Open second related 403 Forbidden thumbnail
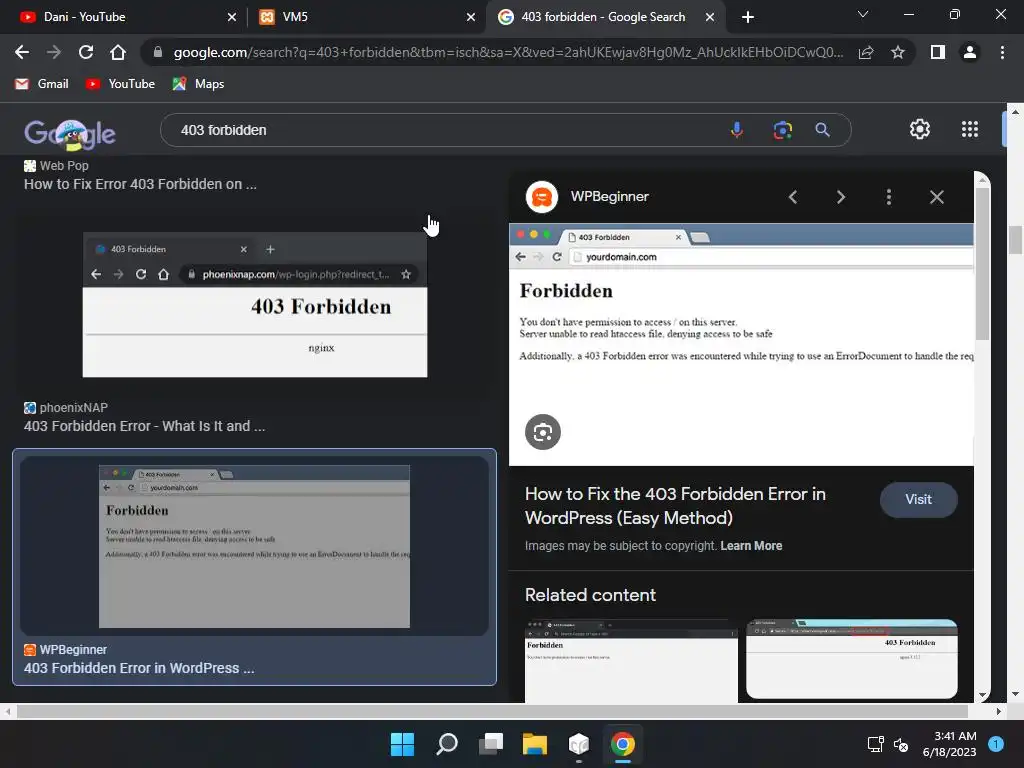This screenshot has height=768, width=1024. point(852,659)
